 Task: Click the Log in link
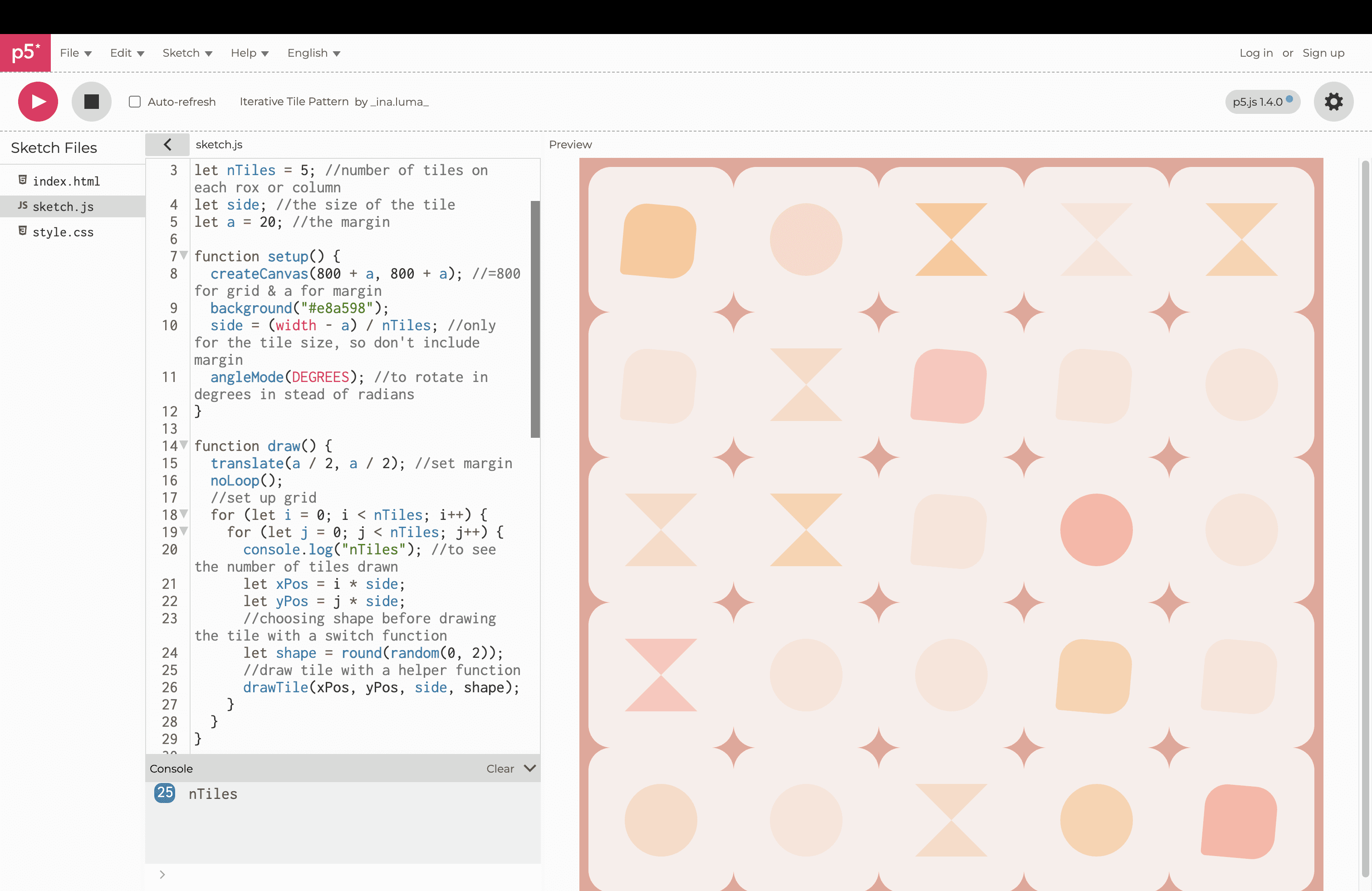click(x=1255, y=53)
